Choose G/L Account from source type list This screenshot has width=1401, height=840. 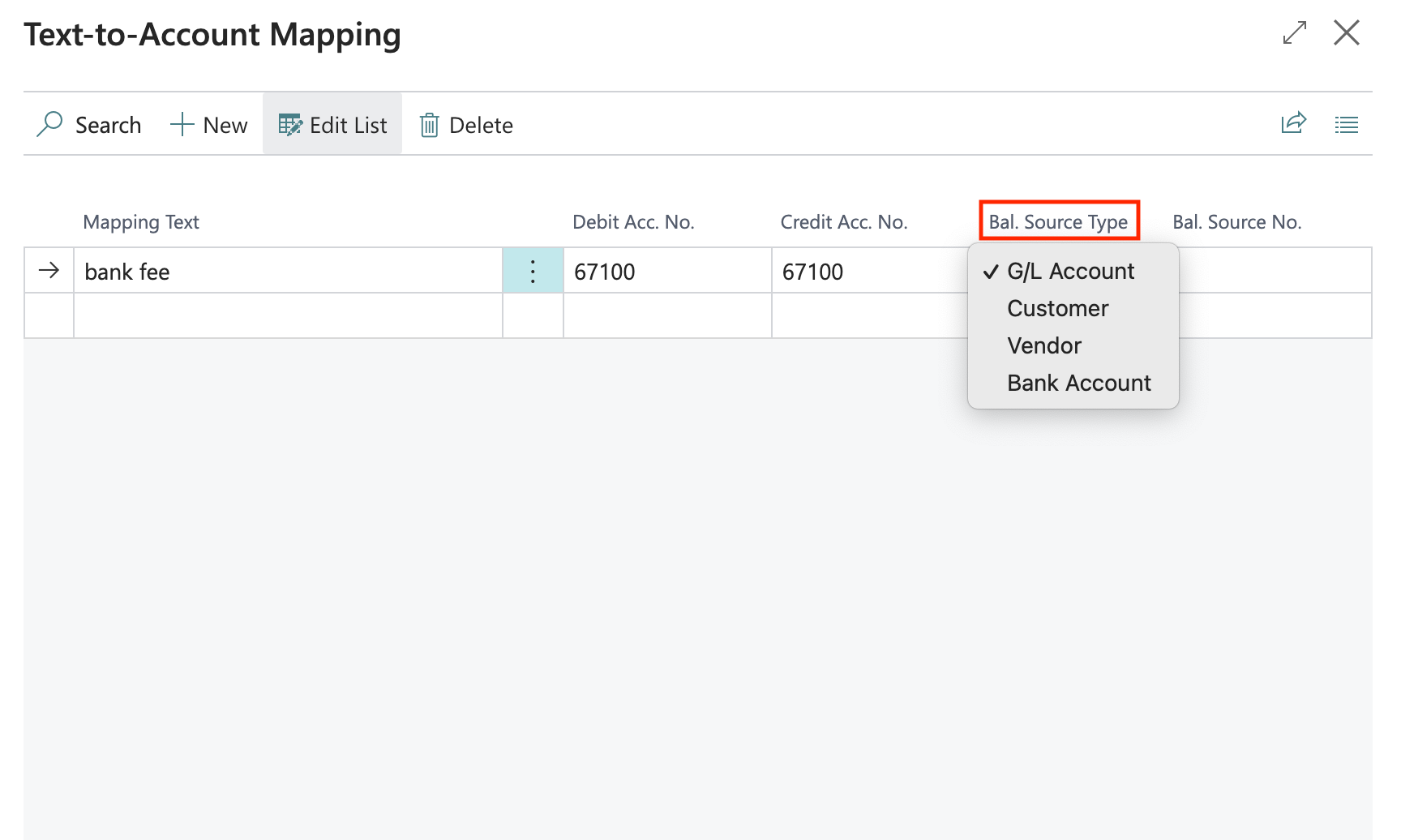(x=1071, y=271)
